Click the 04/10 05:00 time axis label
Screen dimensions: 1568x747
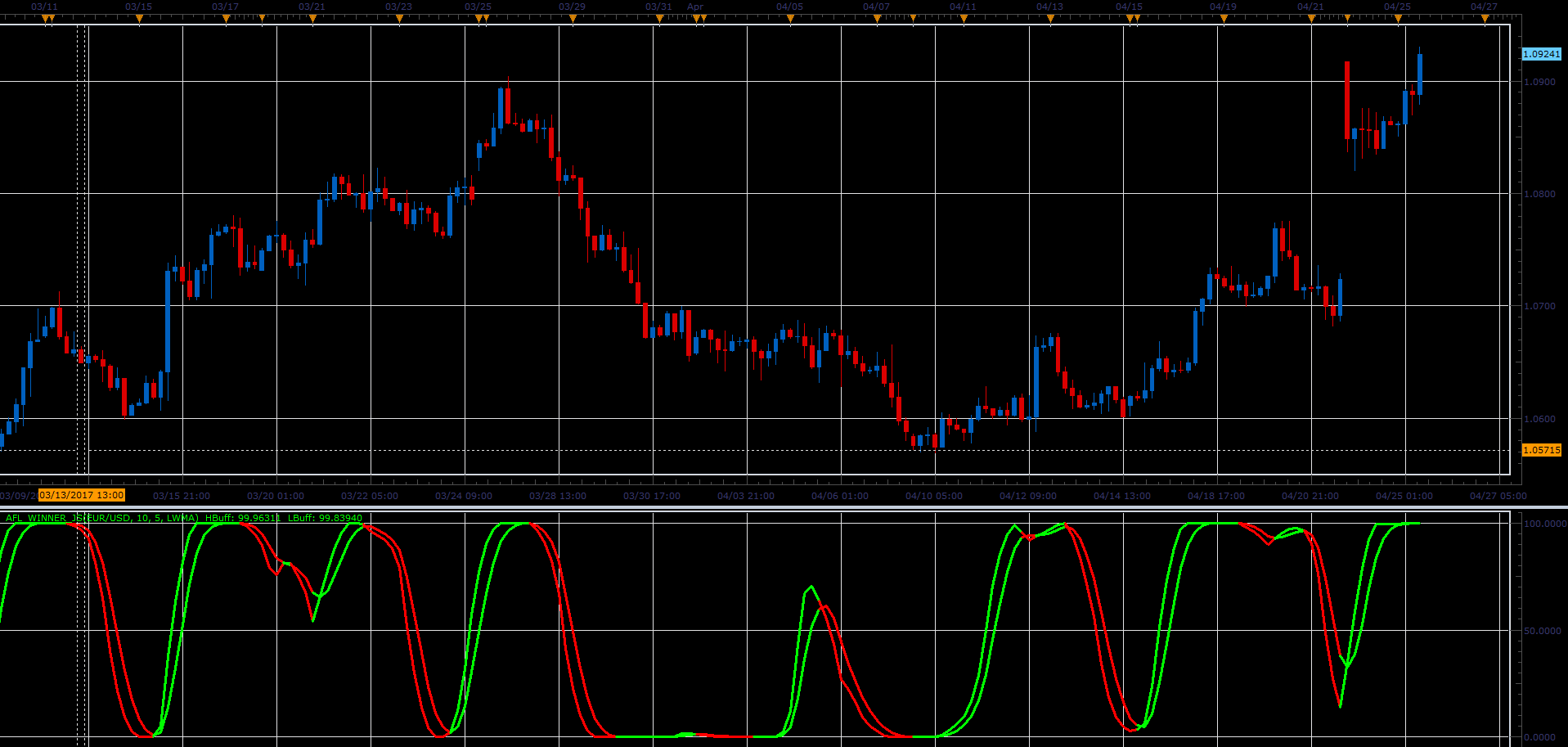[x=934, y=496]
